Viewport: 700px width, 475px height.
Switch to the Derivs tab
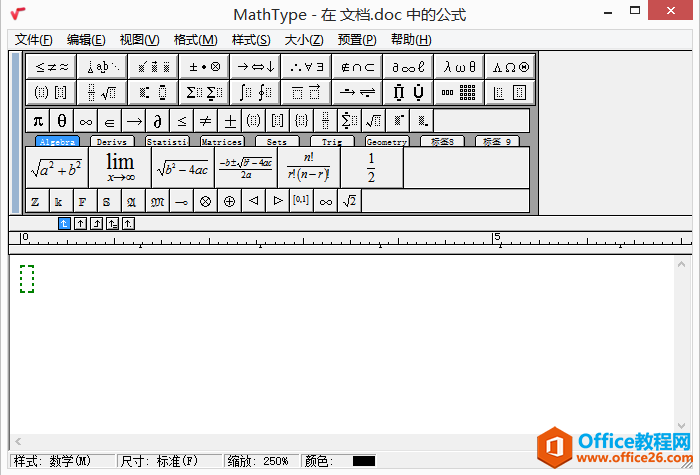pos(112,142)
